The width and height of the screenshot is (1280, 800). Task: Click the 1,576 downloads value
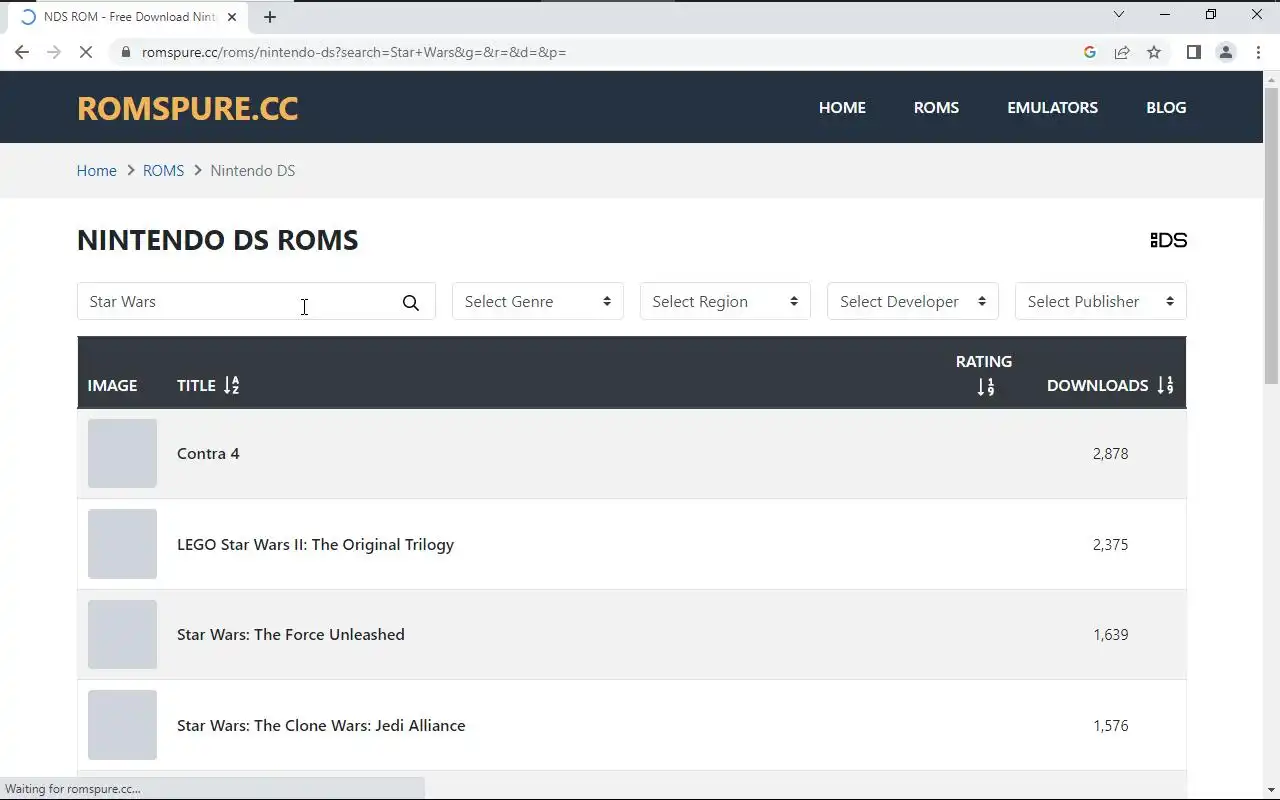[1110, 725]
